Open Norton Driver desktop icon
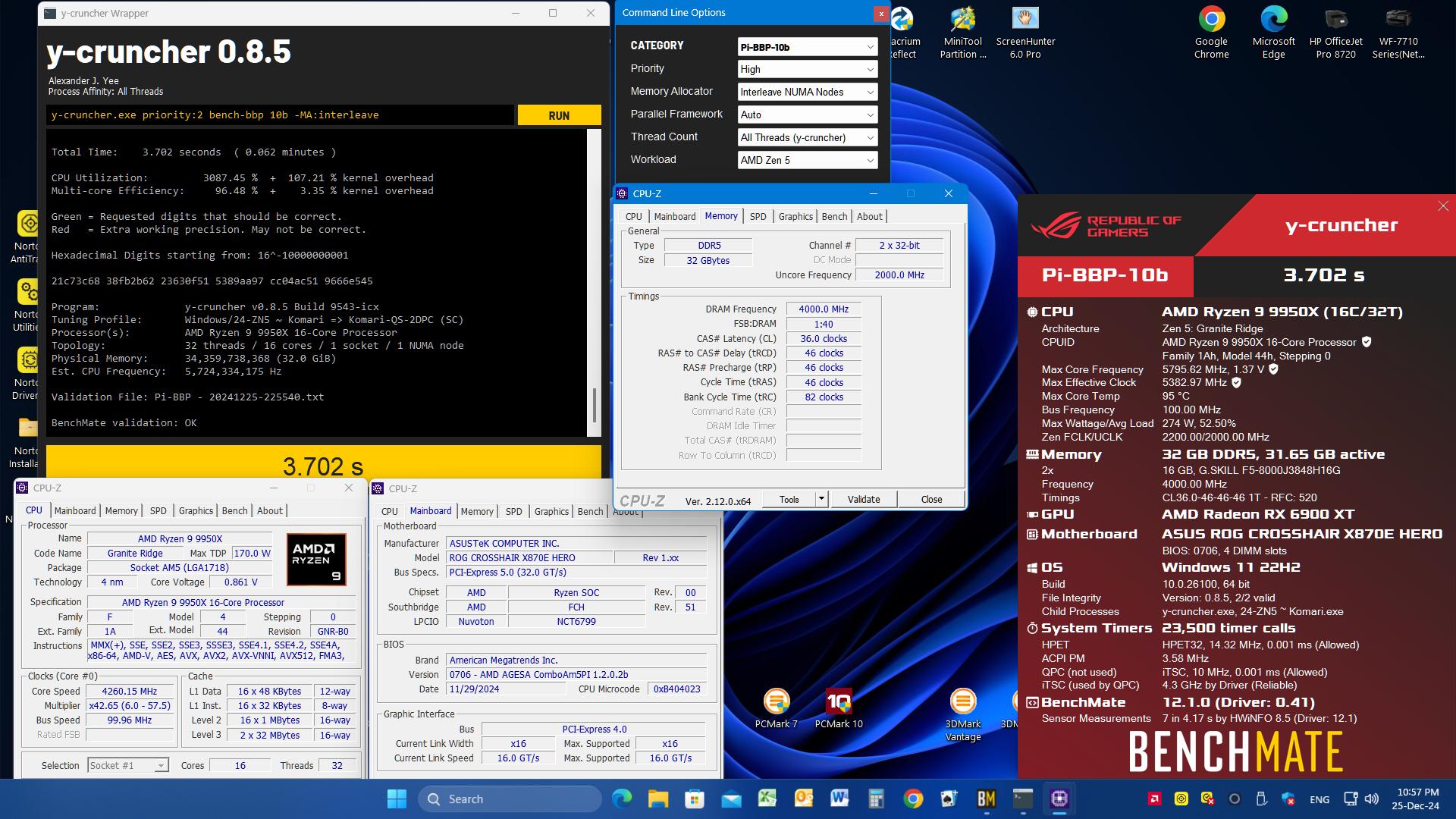Image resolution: width=1456 pixels, height=819 pixels. coord(27,373)
